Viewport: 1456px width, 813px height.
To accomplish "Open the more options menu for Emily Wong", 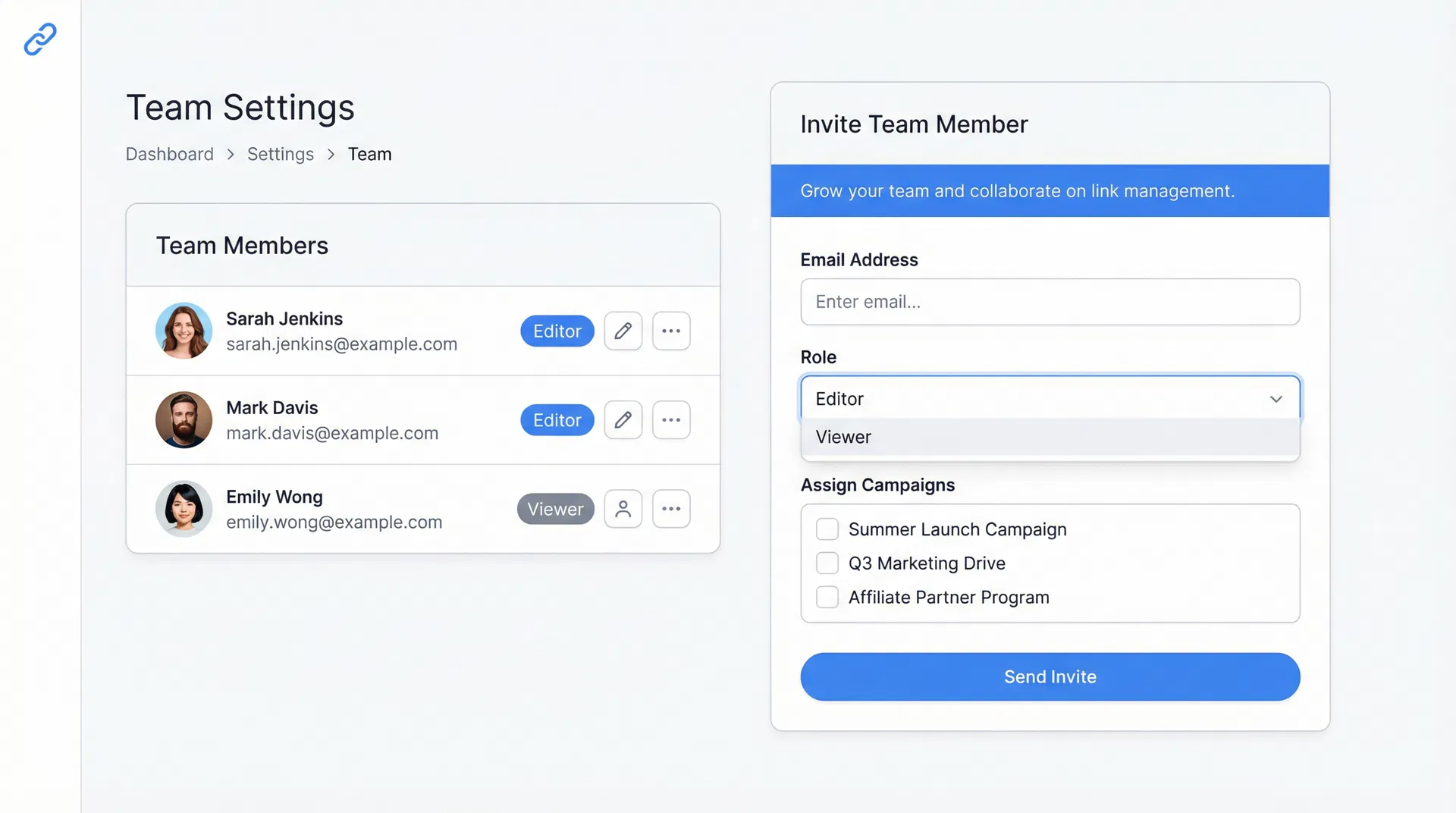I will (x=671, y=509).
